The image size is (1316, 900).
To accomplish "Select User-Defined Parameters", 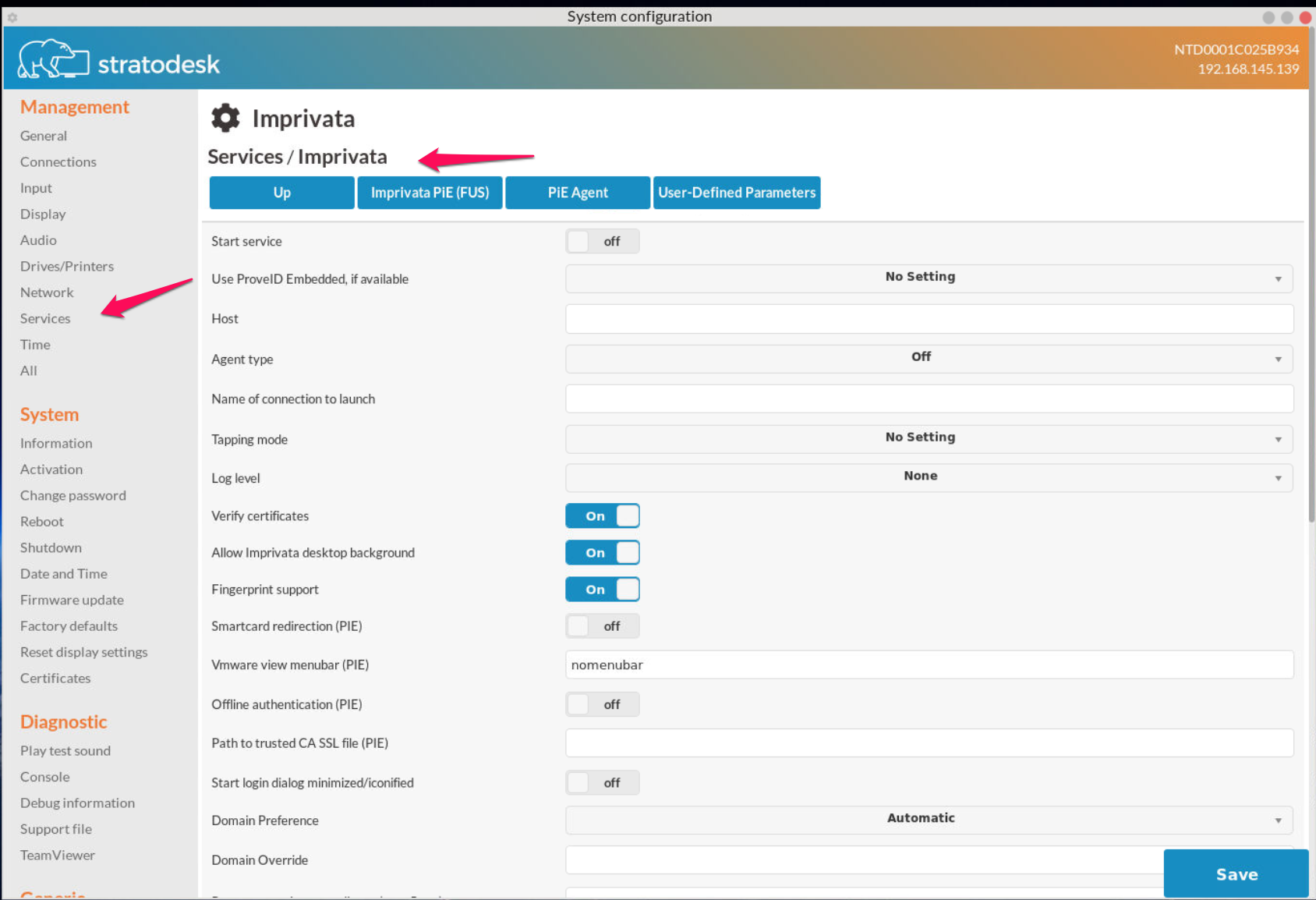I will tap(736, 193).
